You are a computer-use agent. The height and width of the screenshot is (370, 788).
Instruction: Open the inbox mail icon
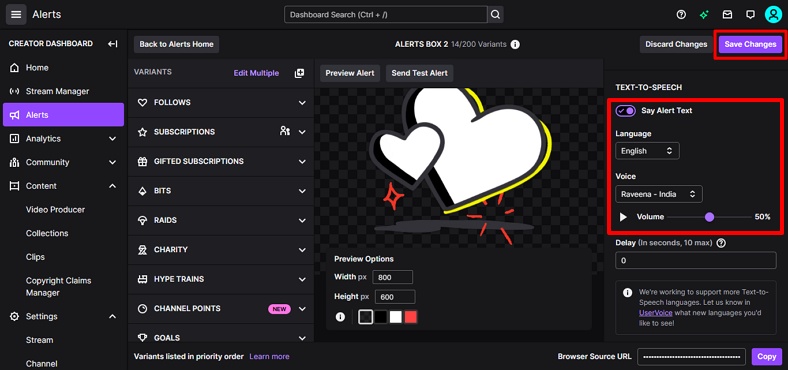[x=727, y=15]
